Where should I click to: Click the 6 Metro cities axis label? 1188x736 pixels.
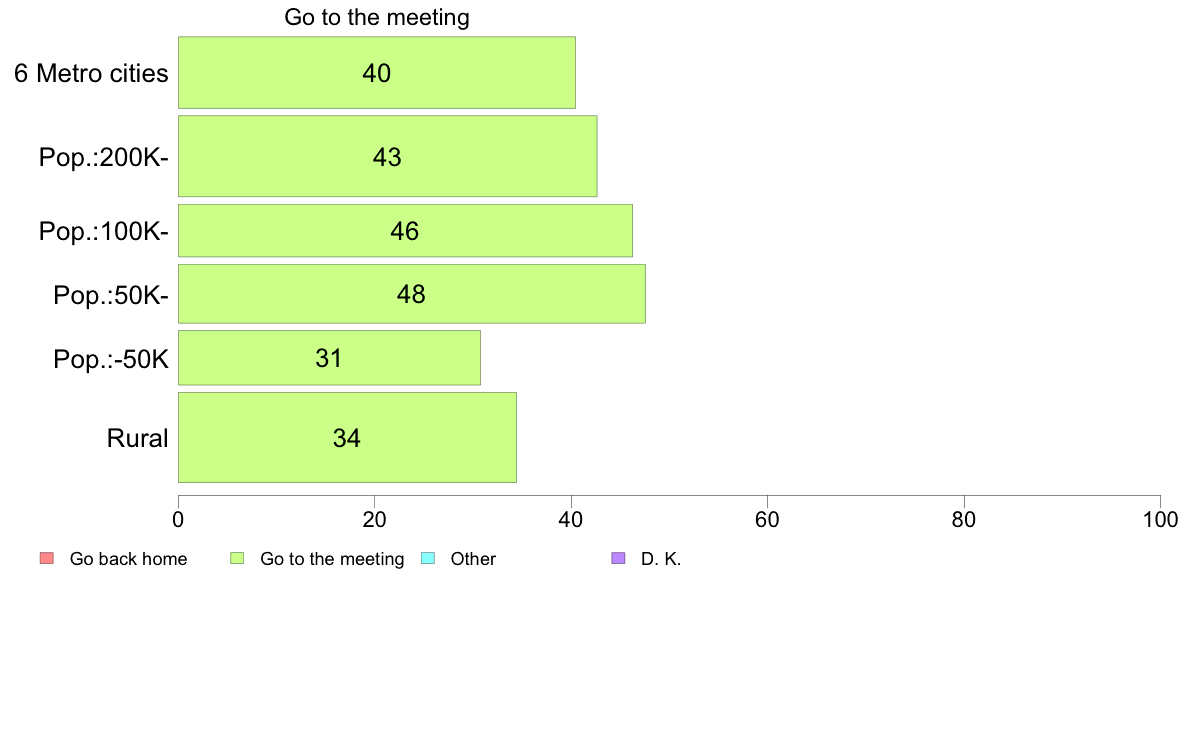coord(91,74)
